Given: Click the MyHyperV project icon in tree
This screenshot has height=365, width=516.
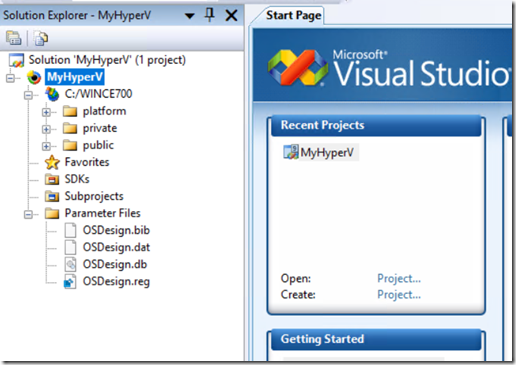Looking at the screenshot, I should [34, 77].
